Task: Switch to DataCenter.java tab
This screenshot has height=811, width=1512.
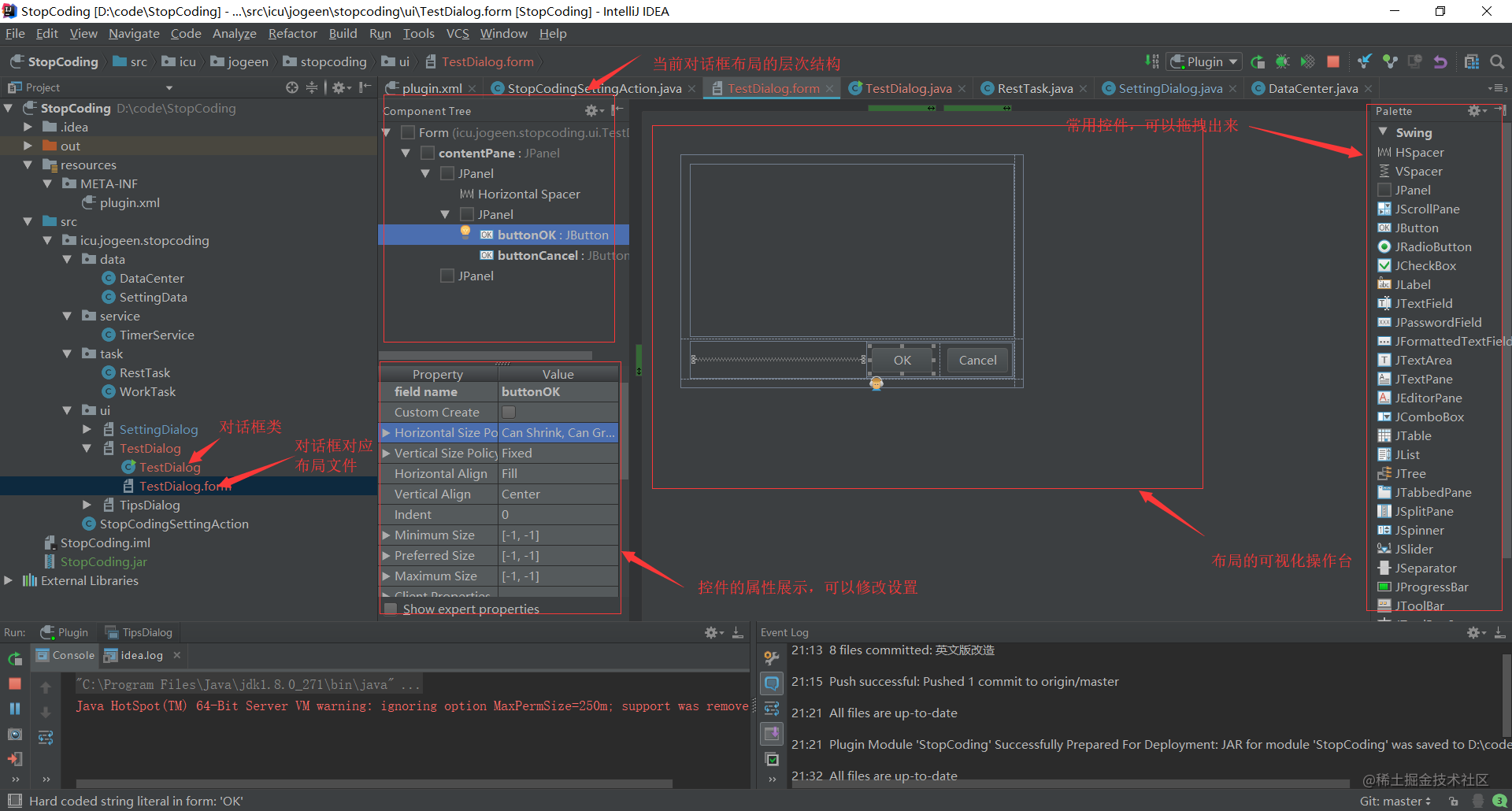Action: click(1312, 88)
